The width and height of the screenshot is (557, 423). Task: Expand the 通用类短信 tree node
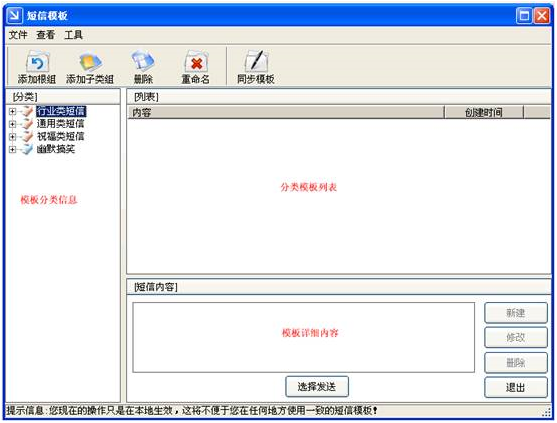click(12, 124)
